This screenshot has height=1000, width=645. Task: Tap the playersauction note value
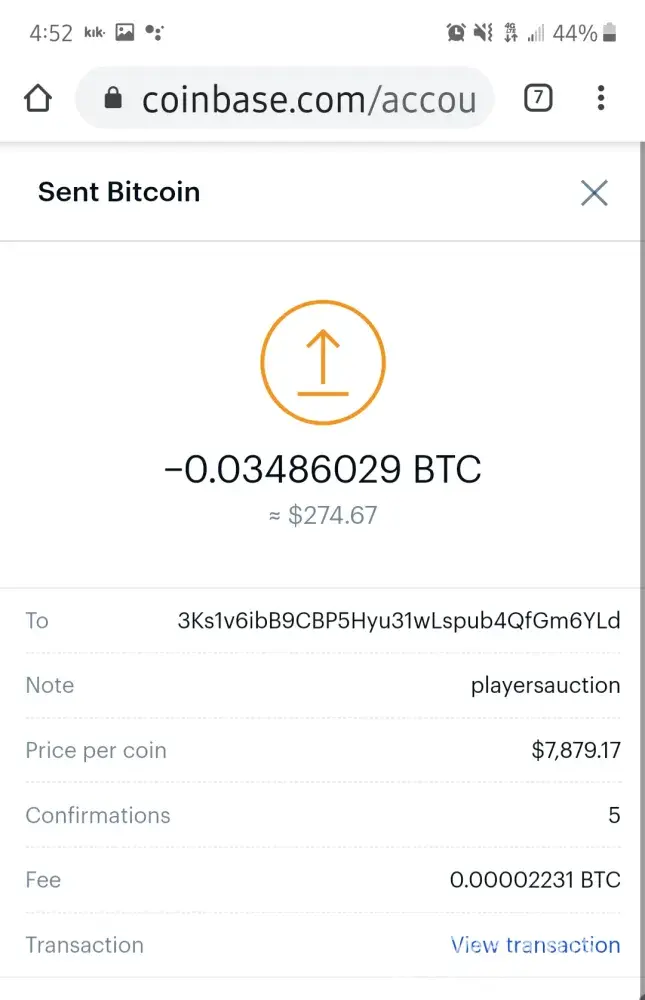[545, 686]
